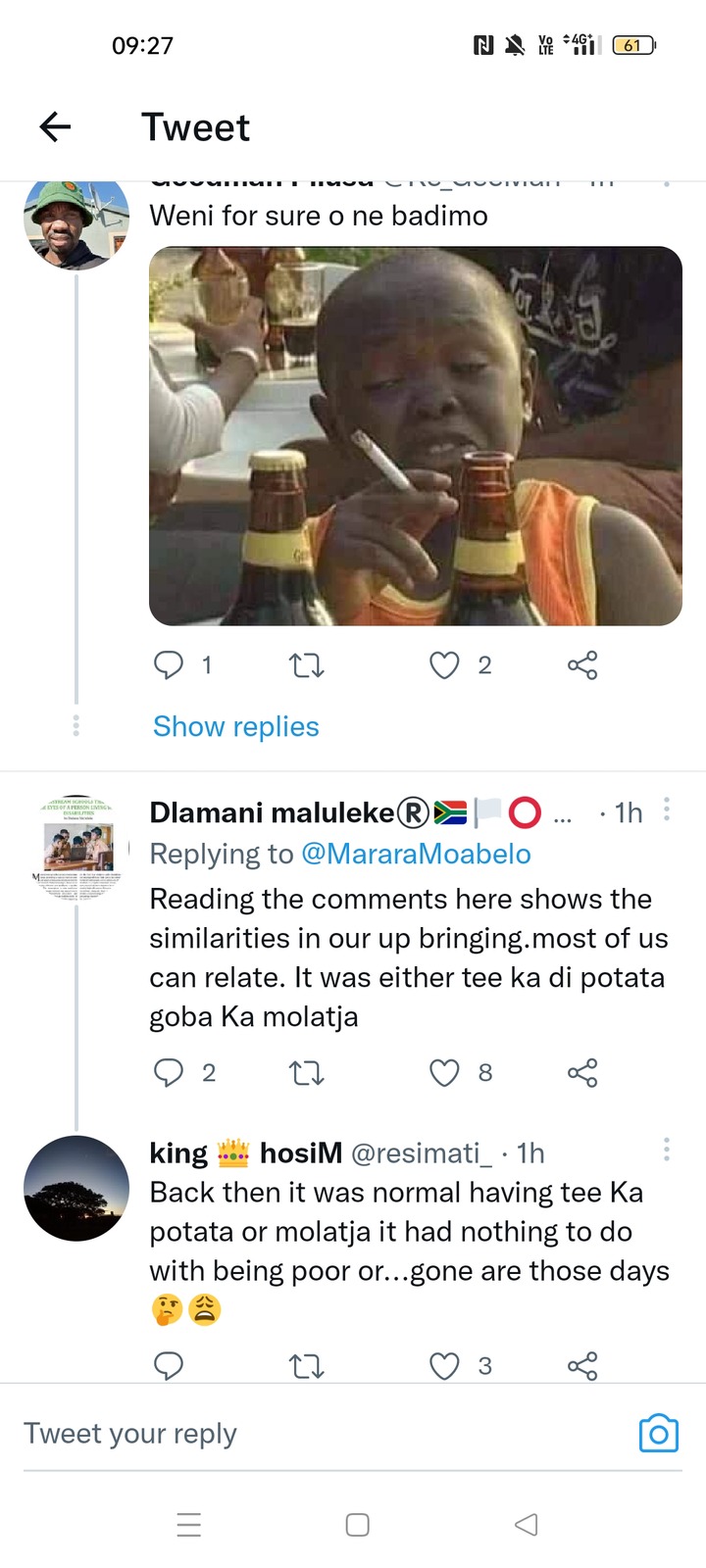Share Dlamani maluleke's tweet
The image size is (706, 1568).
[x=582, y=1073]
